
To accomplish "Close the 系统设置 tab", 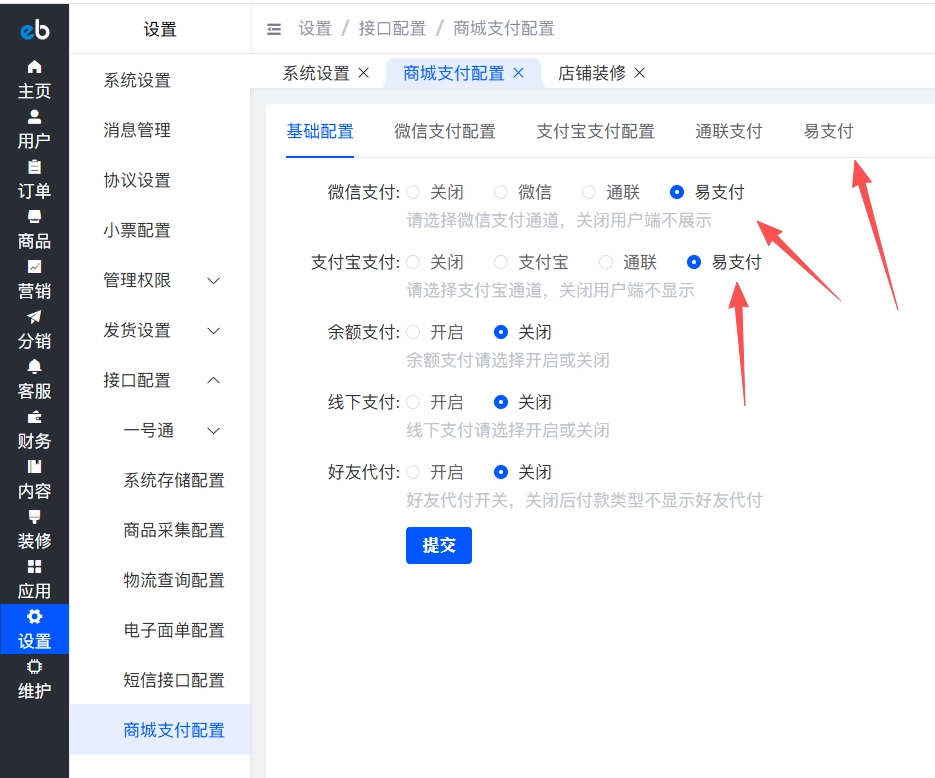I will pos(362,73).
